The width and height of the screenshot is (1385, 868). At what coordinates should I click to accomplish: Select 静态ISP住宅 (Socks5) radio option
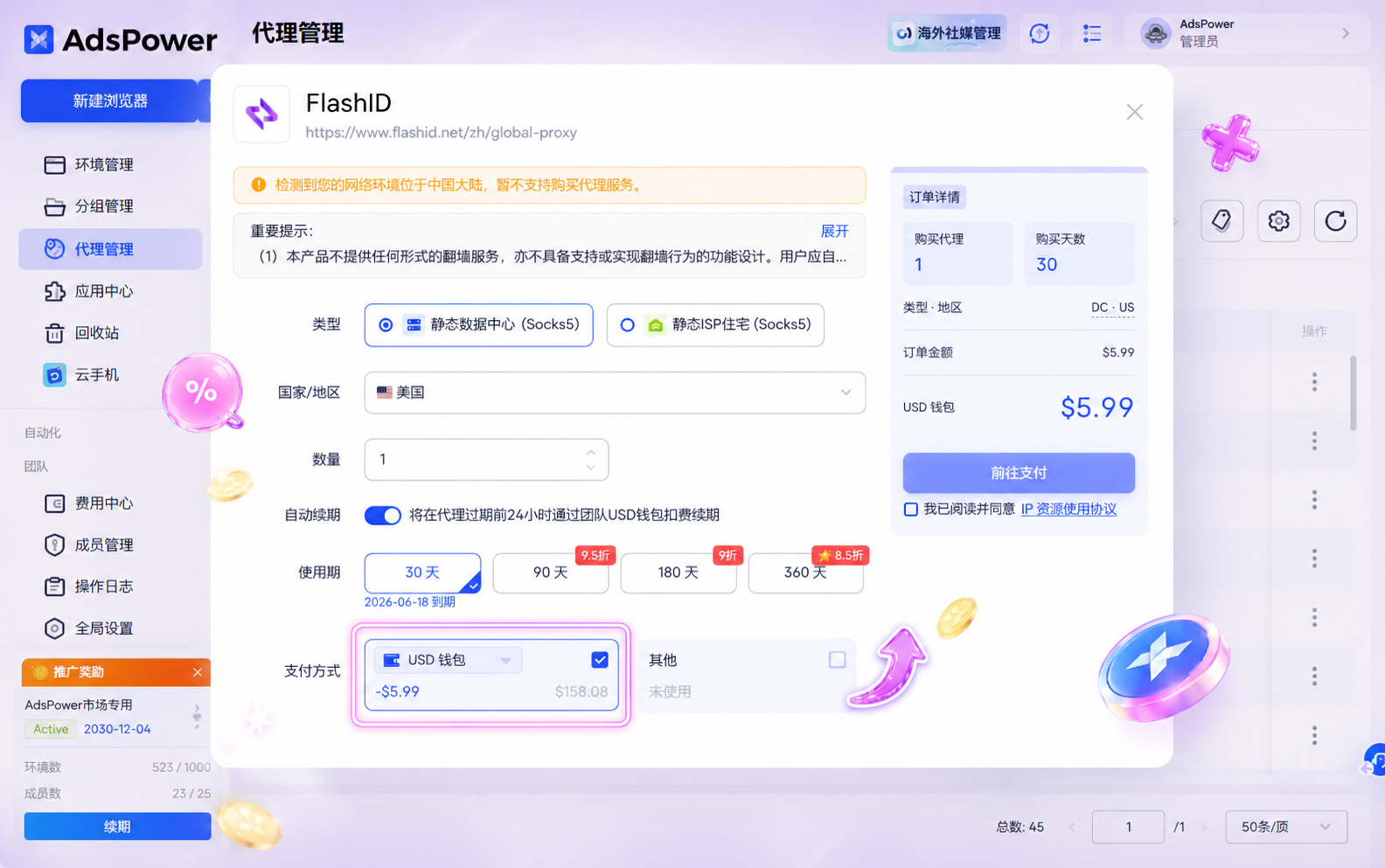pos(715,325)
